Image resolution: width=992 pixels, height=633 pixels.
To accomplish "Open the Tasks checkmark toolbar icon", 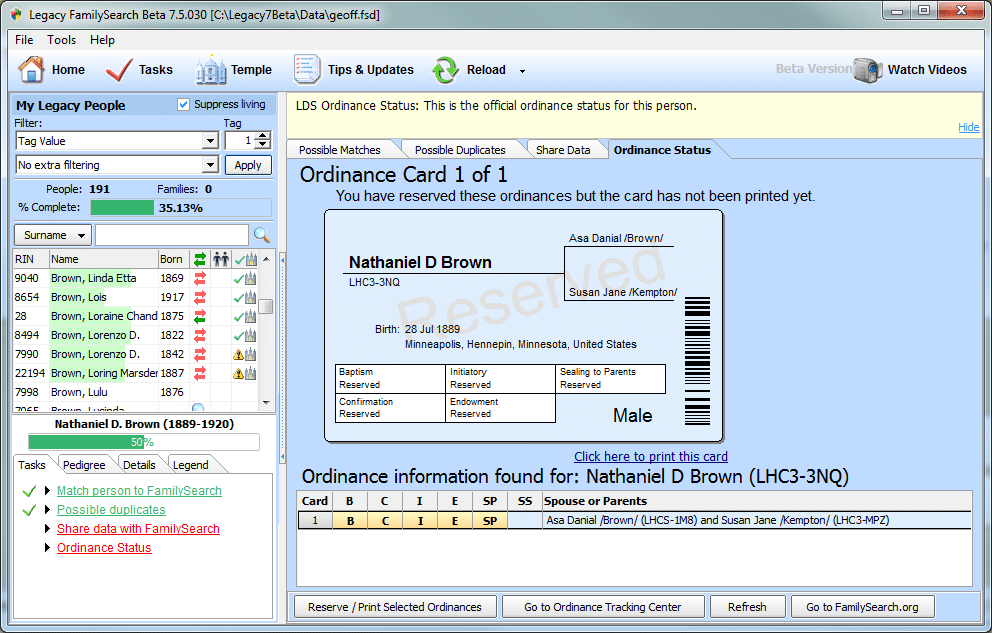I will point(119,70).
